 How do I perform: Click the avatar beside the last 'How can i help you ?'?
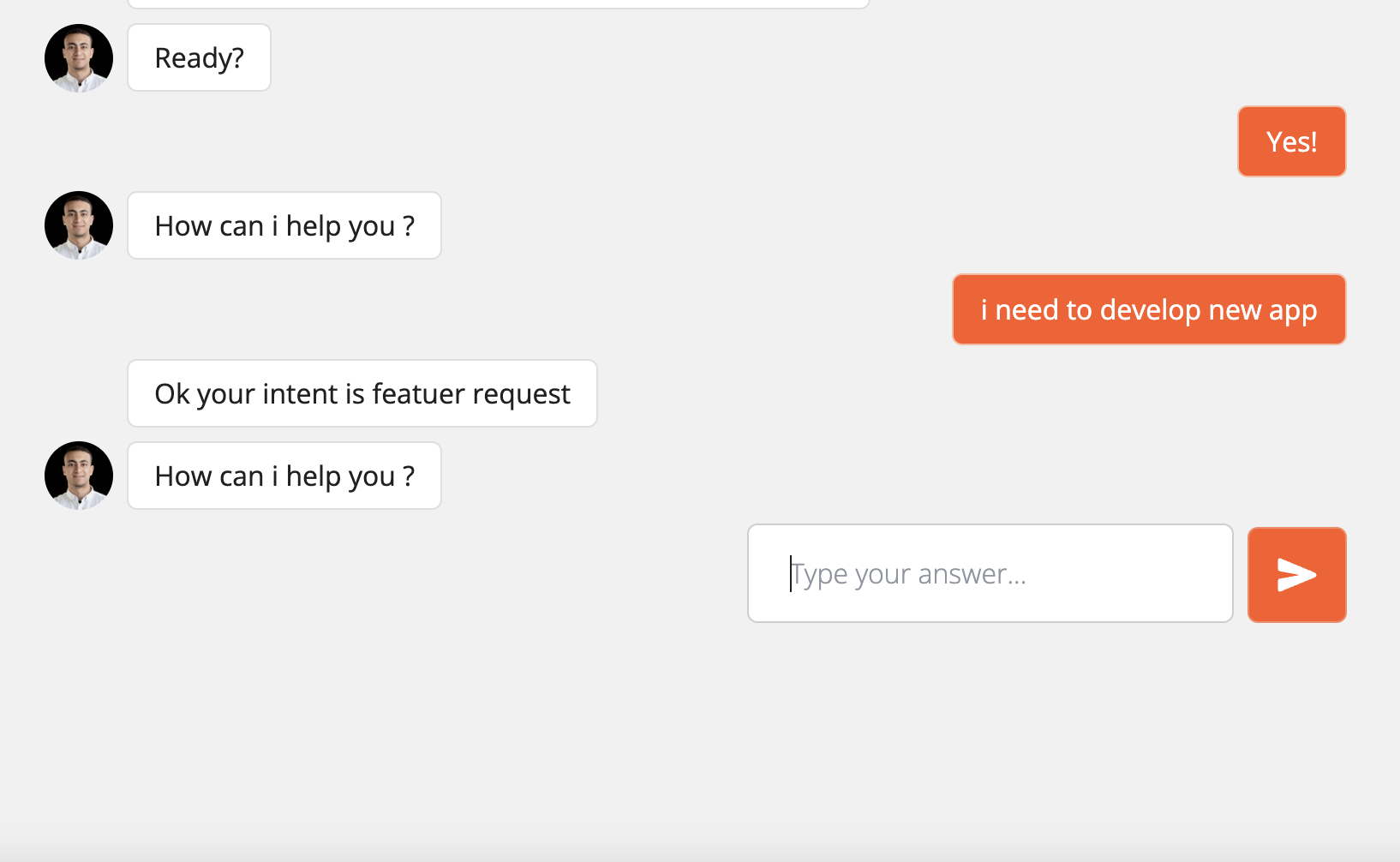(x=79, y=476)
